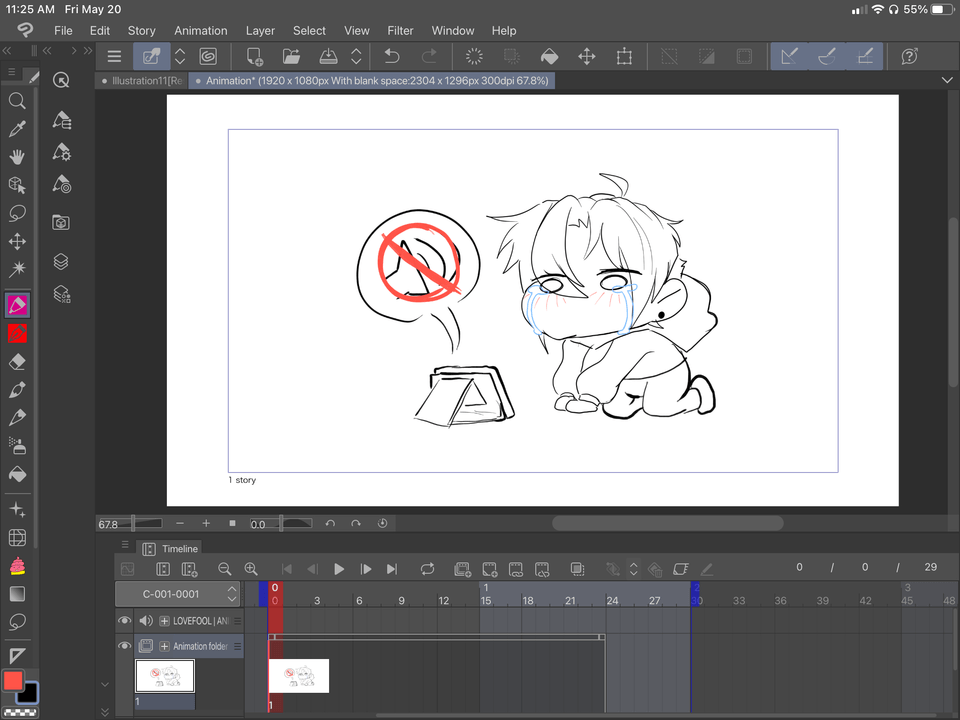Toggle snap to special ruler icon
The width and height of the screenshot is (960, 720).
[827, 57]
